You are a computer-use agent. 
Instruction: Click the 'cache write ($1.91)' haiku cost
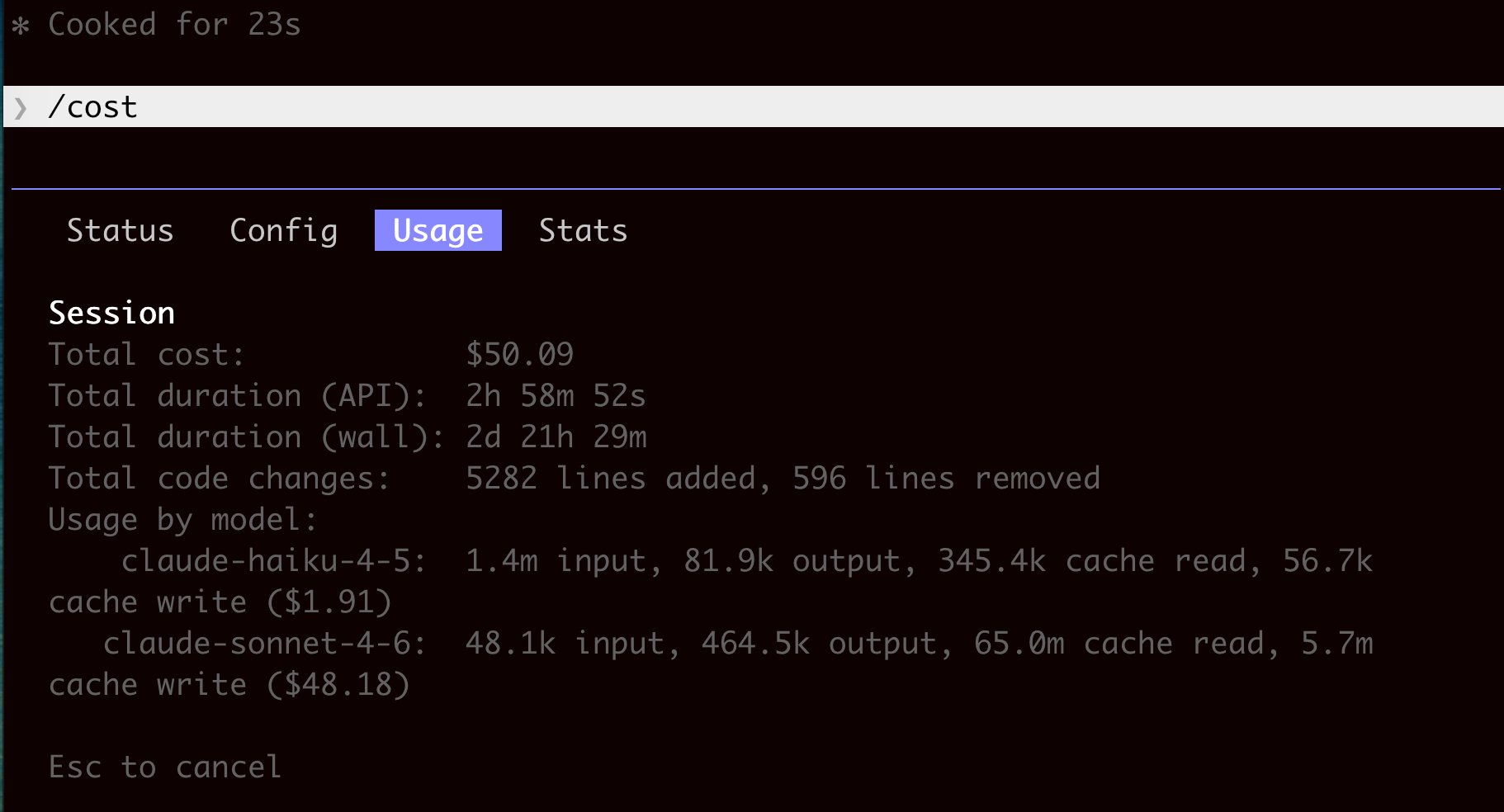220,602
